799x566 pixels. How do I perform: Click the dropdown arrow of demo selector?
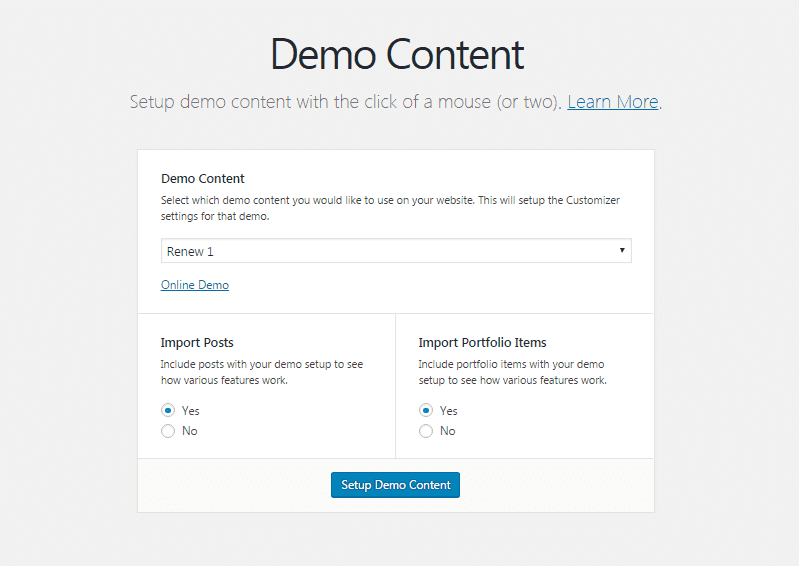622,251
